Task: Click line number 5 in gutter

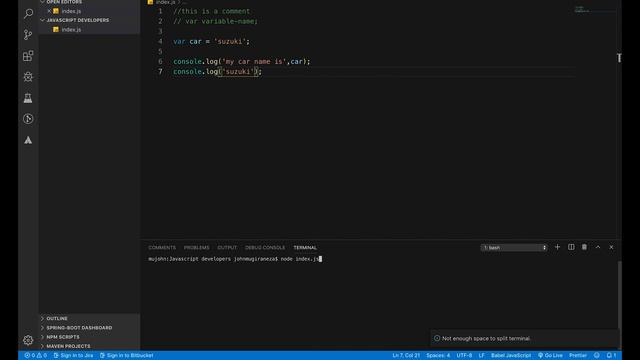Action: [x=160, y=51]
